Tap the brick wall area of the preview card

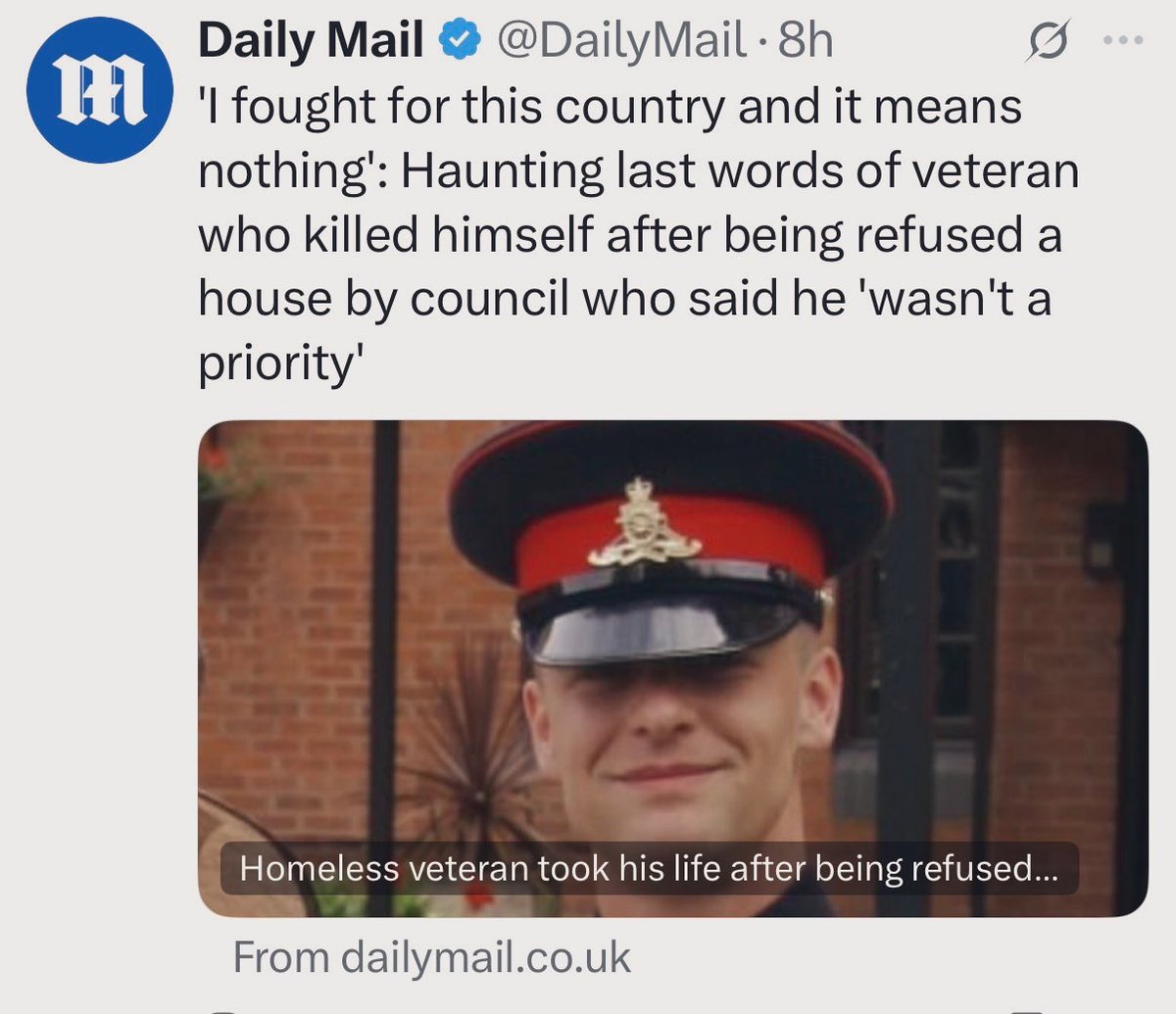pyautogui.click(x=284, y=607)
